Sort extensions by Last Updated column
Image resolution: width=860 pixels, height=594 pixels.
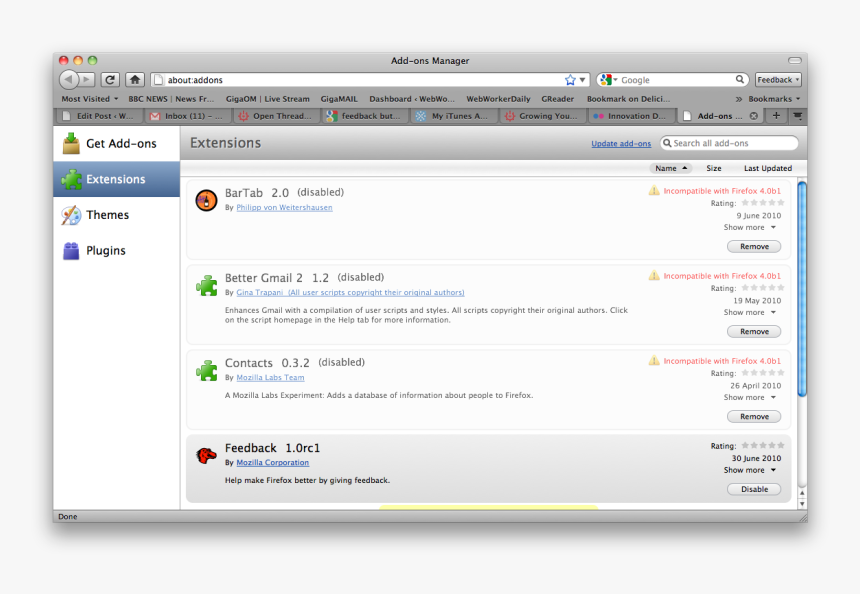point(767,168)
